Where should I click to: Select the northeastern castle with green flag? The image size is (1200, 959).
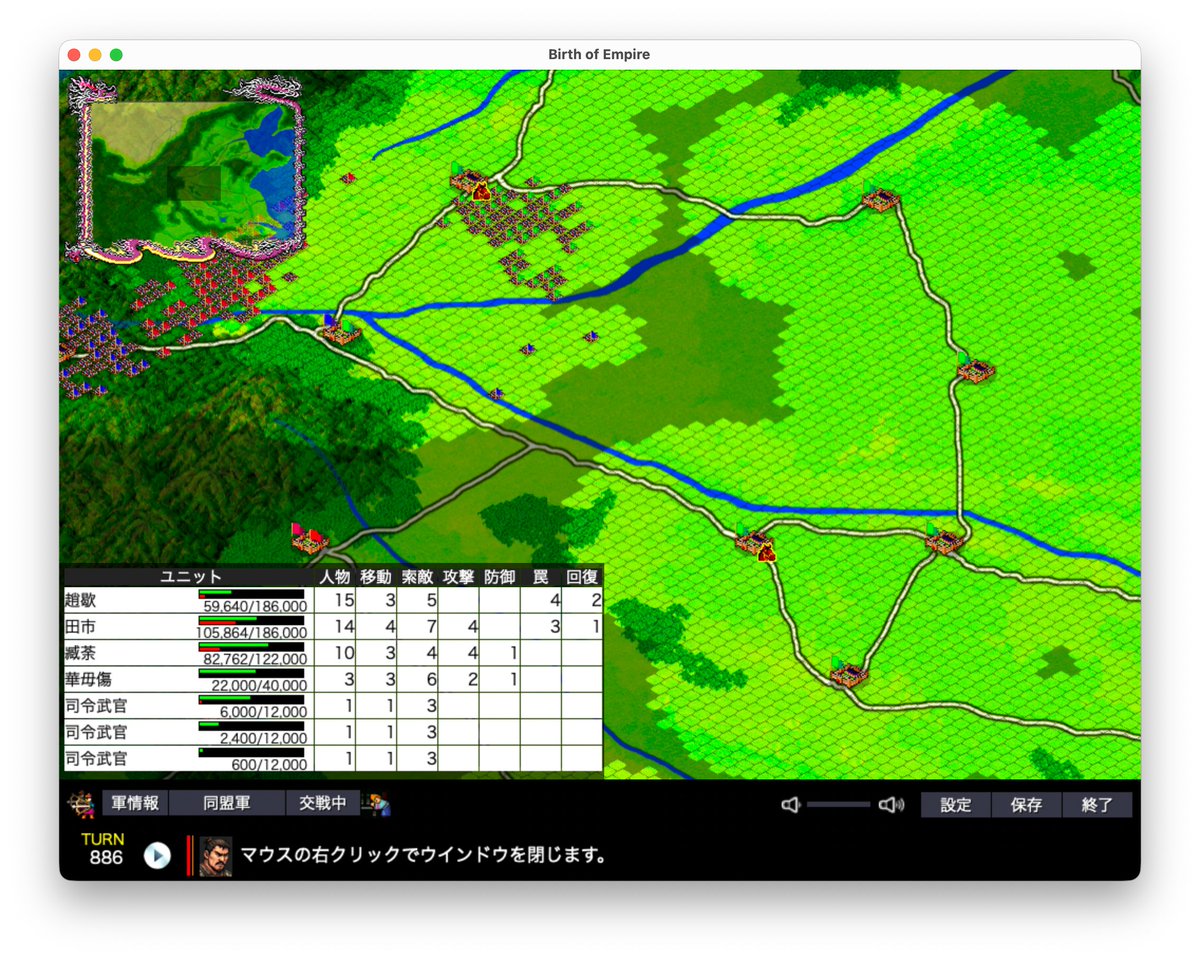click(x=880, y=198)
